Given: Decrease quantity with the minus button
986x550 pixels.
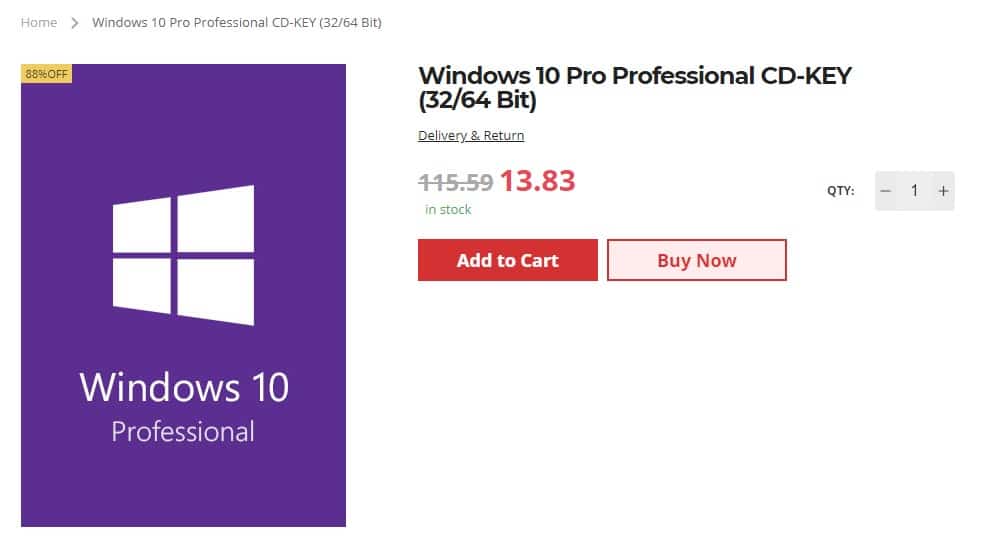Looking at the screenshot, I should pyautogui.click(x=885, y=191).
